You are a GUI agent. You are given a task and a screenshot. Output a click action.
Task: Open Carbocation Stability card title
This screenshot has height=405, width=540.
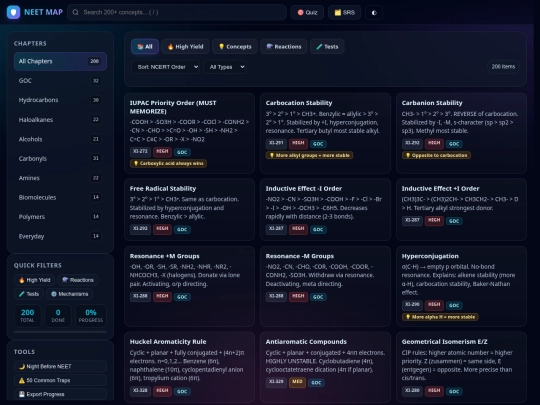point(299,103)
